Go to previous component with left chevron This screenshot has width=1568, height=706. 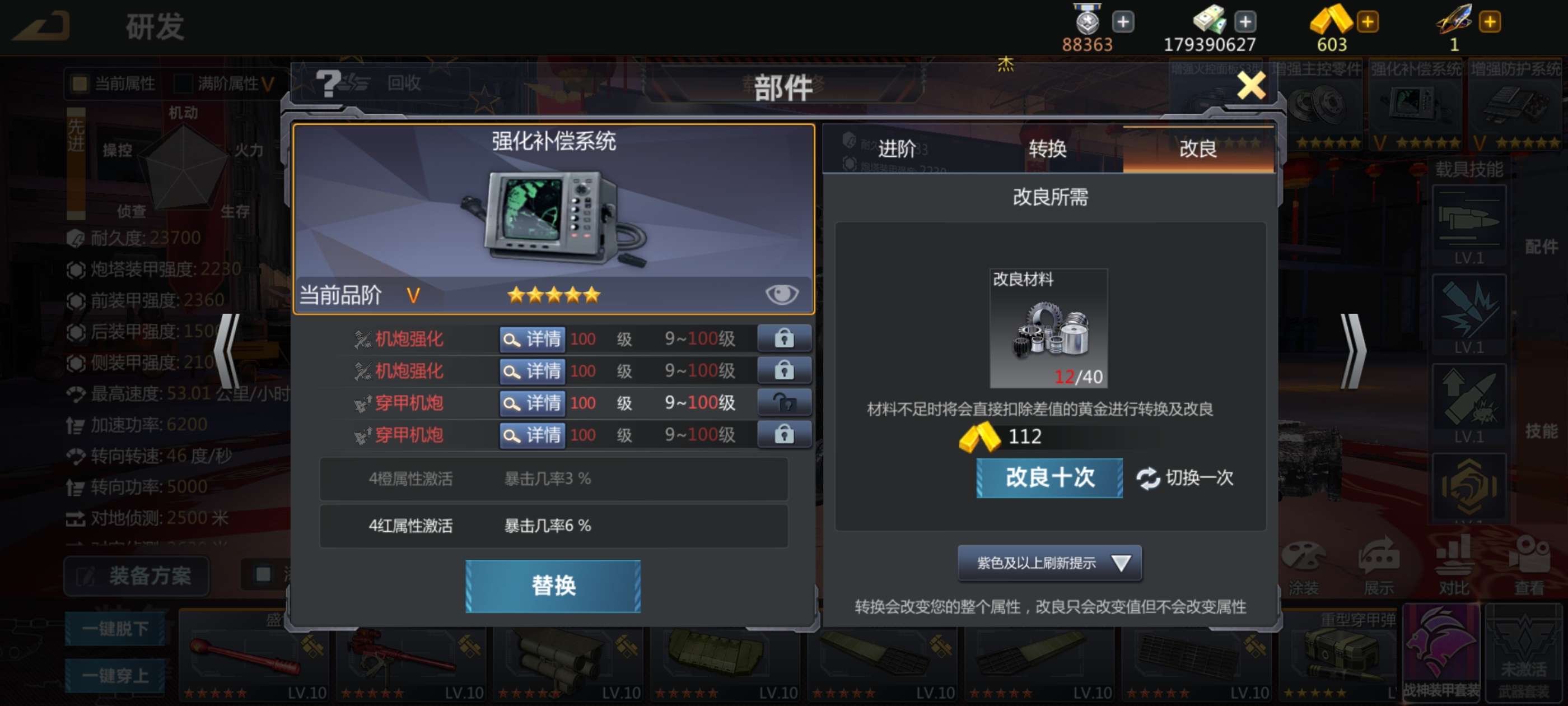(x=226, y=351)
